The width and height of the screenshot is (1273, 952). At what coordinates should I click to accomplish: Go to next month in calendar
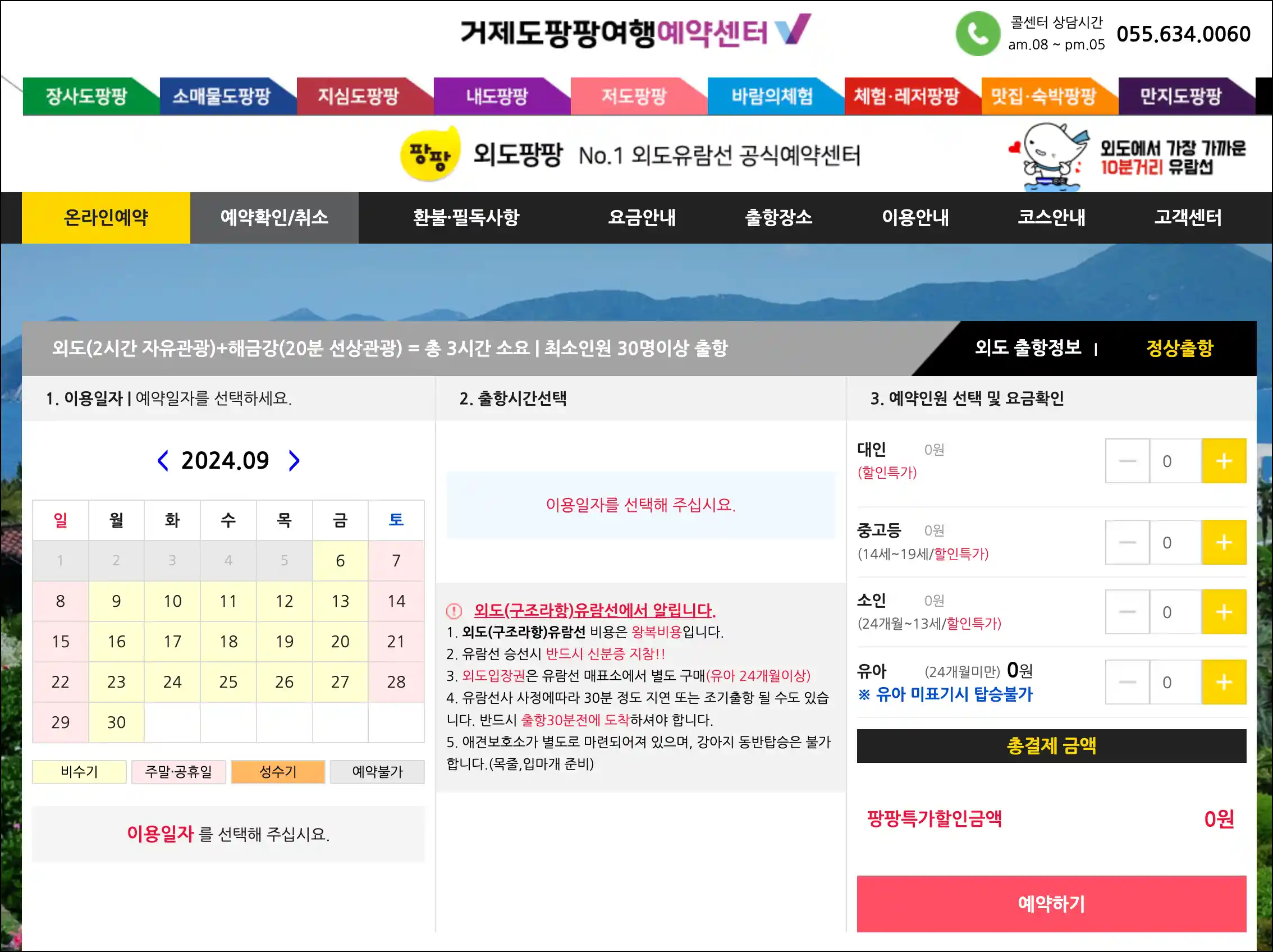point(294,460)
